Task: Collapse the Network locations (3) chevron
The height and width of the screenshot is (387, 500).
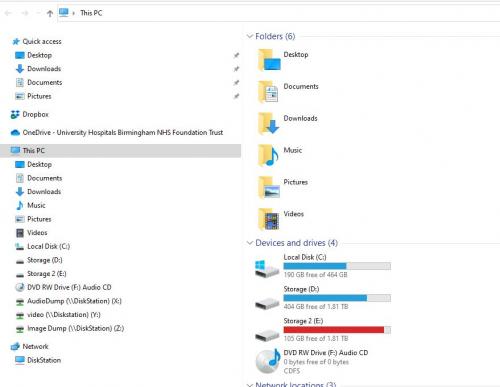Action: coord(250,385)
